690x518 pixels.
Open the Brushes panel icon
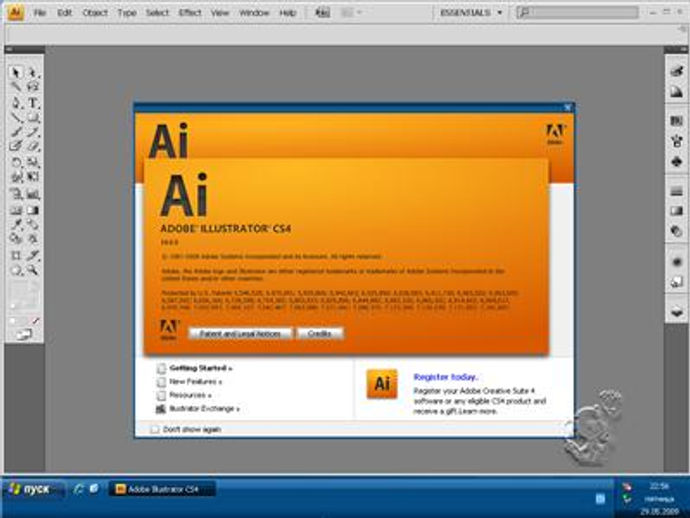click(676, 141)
